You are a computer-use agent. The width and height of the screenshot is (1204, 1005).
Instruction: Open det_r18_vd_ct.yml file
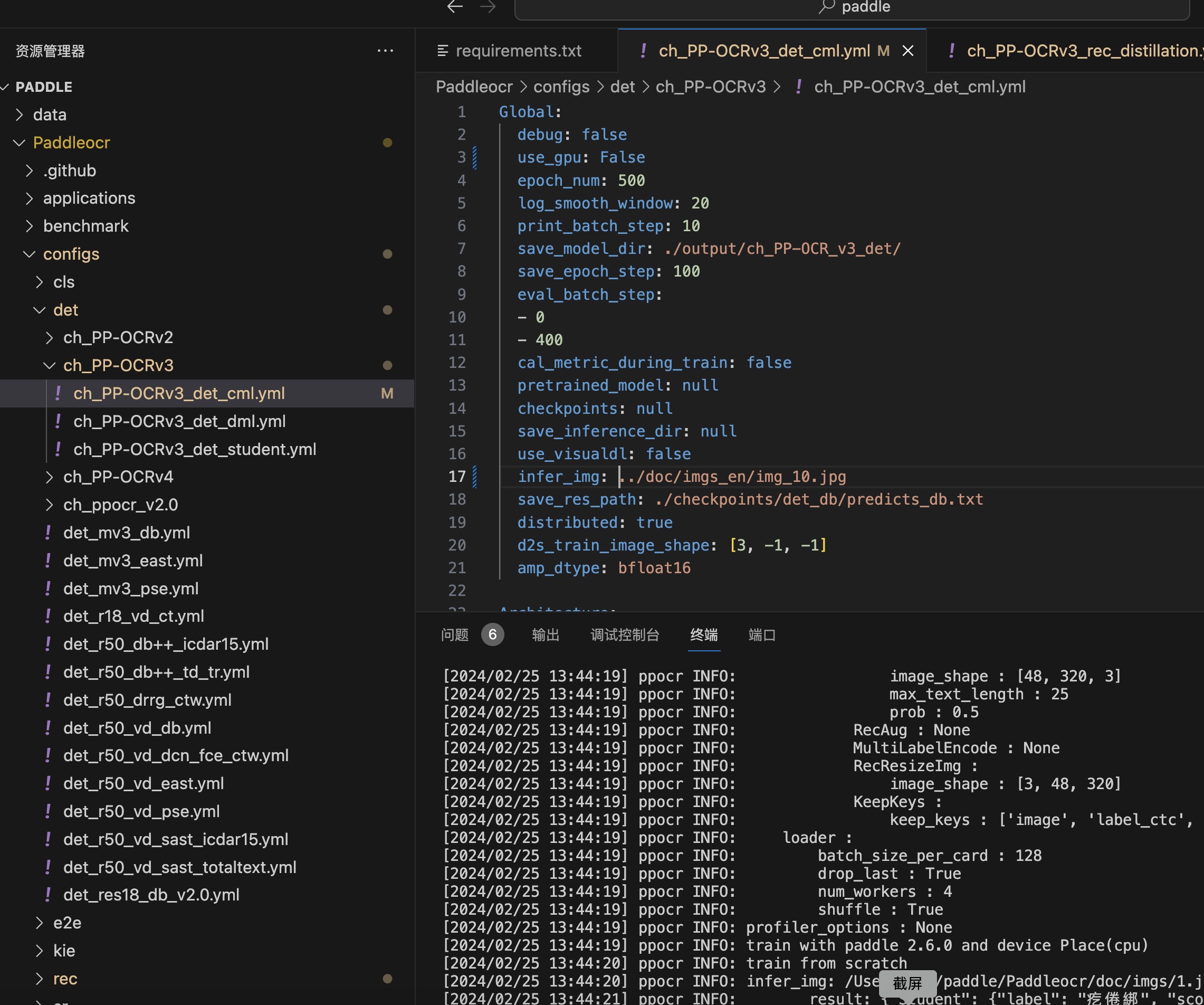(207, 616)
